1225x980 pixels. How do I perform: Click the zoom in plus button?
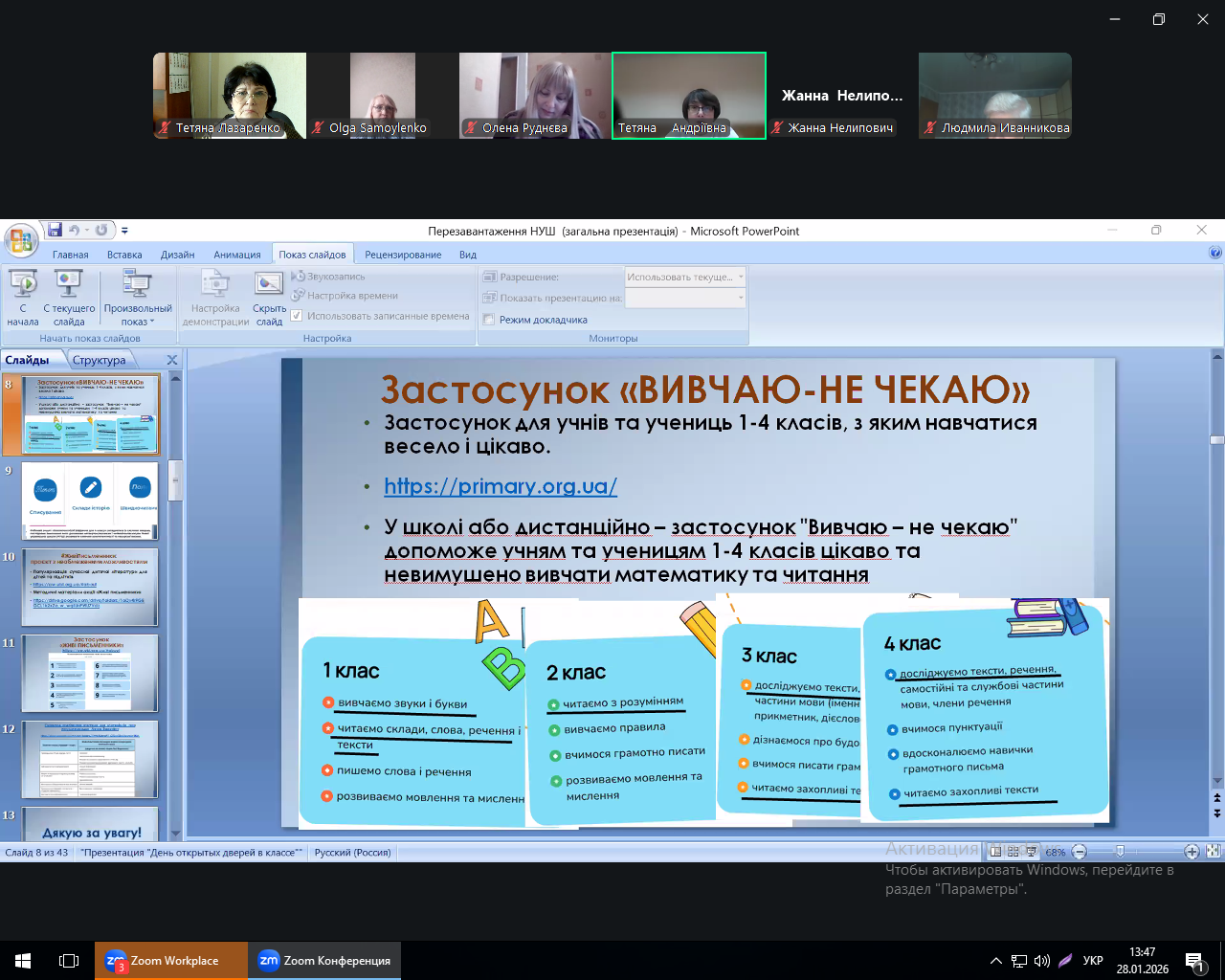1192,852
